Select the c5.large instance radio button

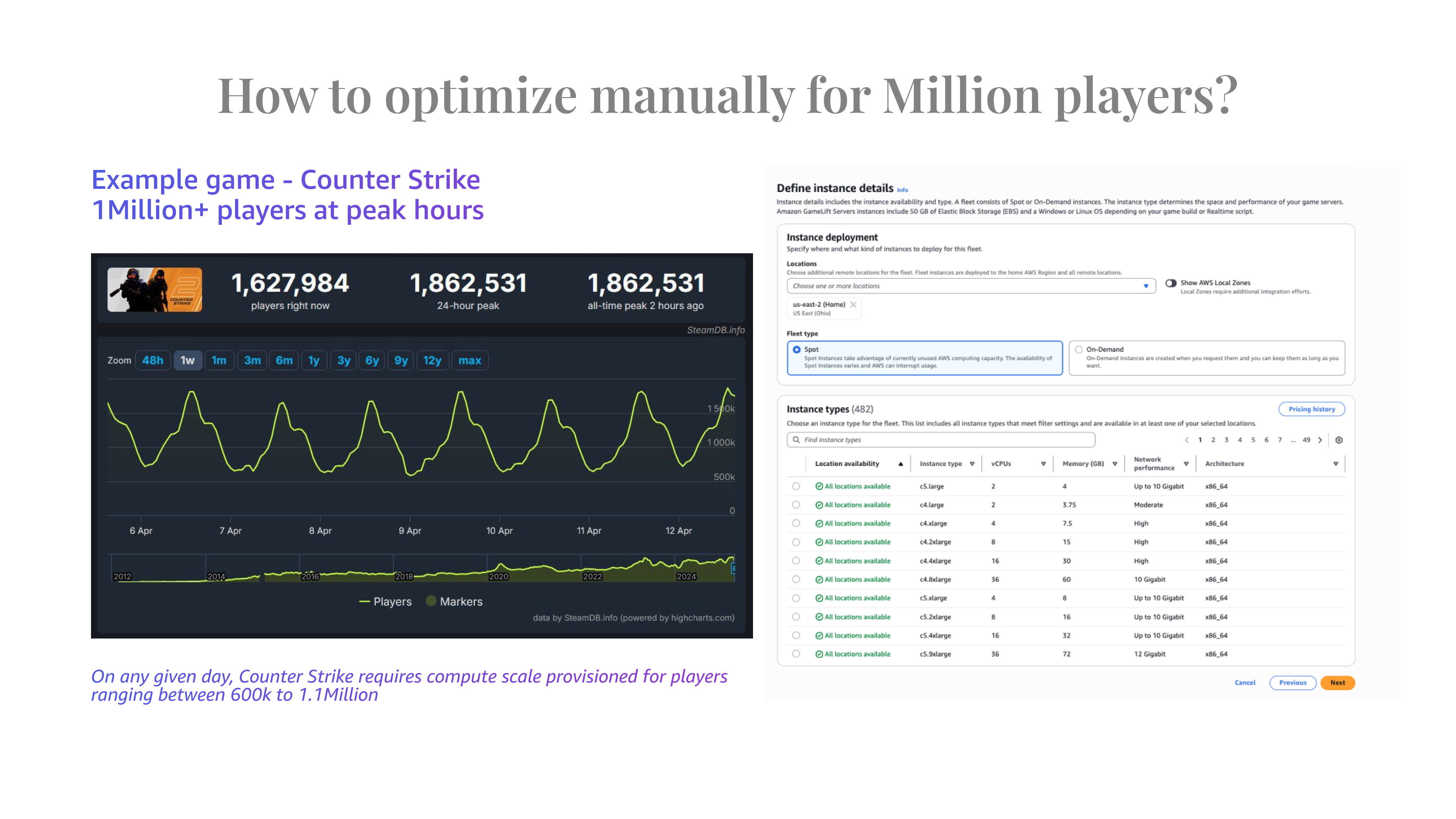click(796, 486)
